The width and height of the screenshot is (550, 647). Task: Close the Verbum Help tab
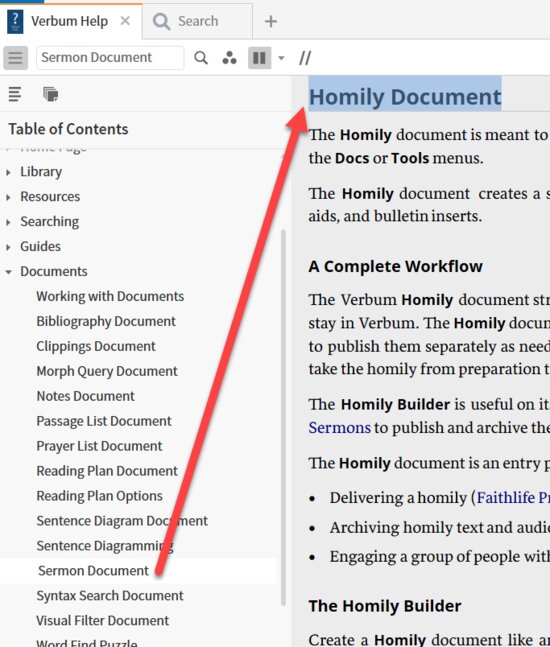coord(125,21)
